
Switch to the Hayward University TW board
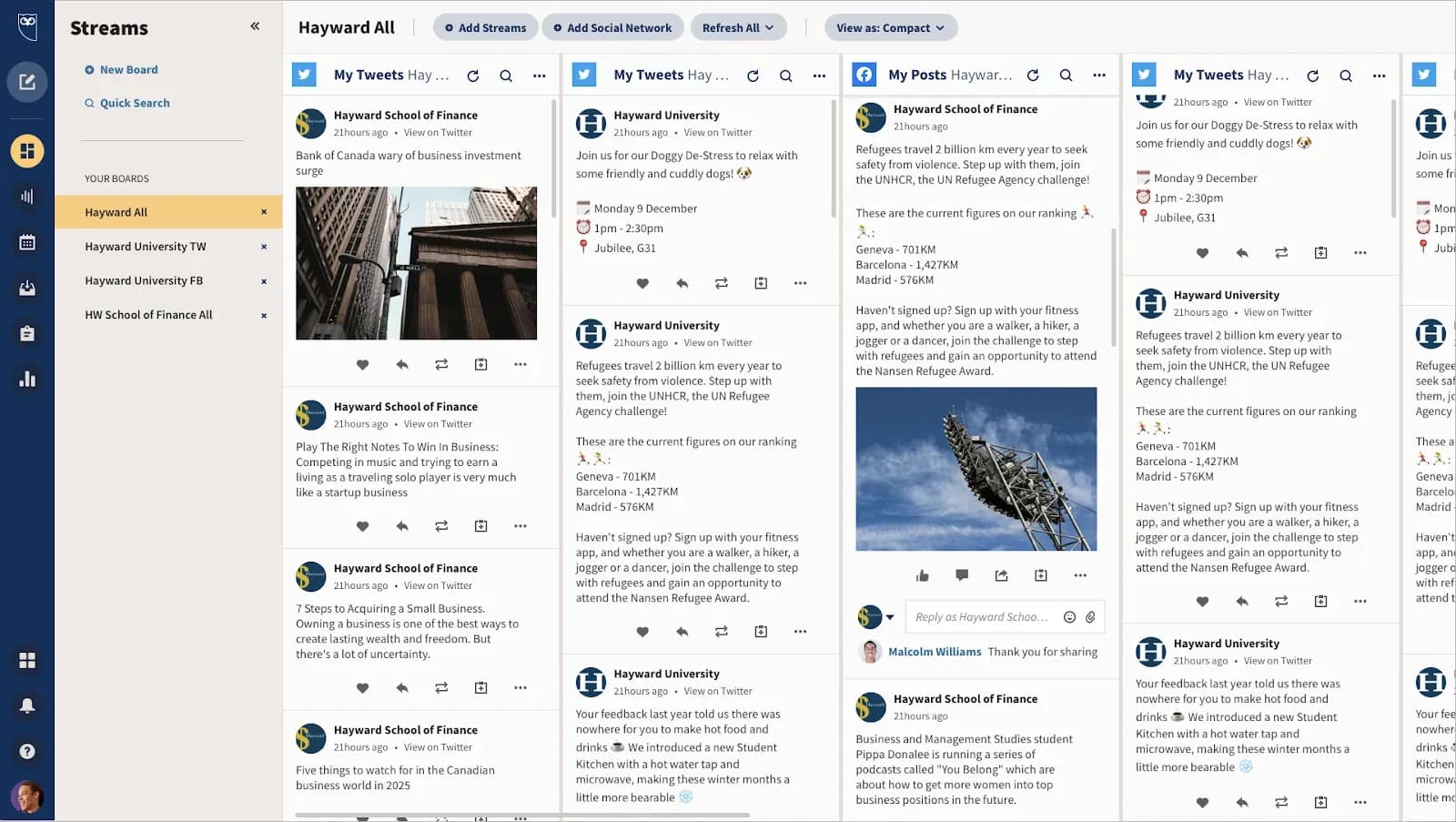[x=144, y=246]
